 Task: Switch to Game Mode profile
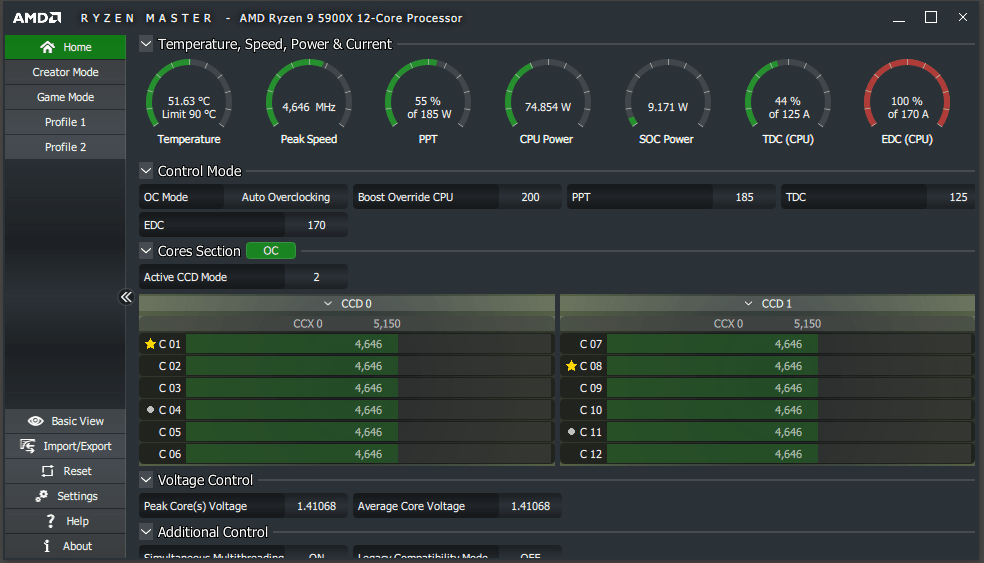(65, 97)
